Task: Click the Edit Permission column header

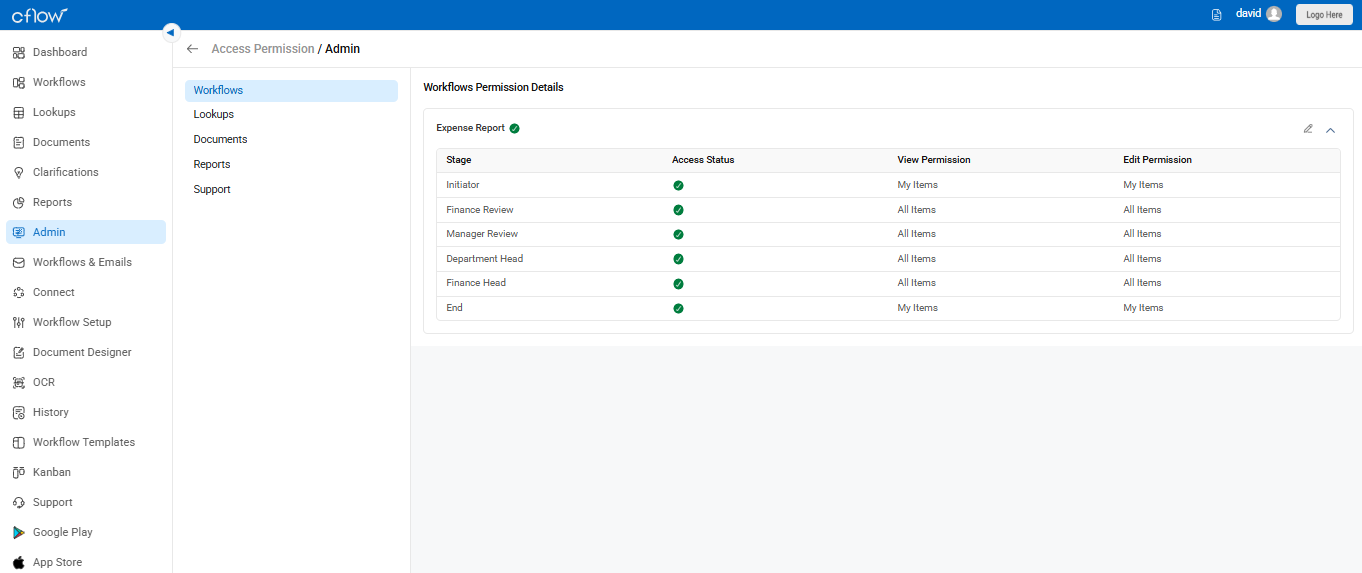Action: coord(1157,160)
